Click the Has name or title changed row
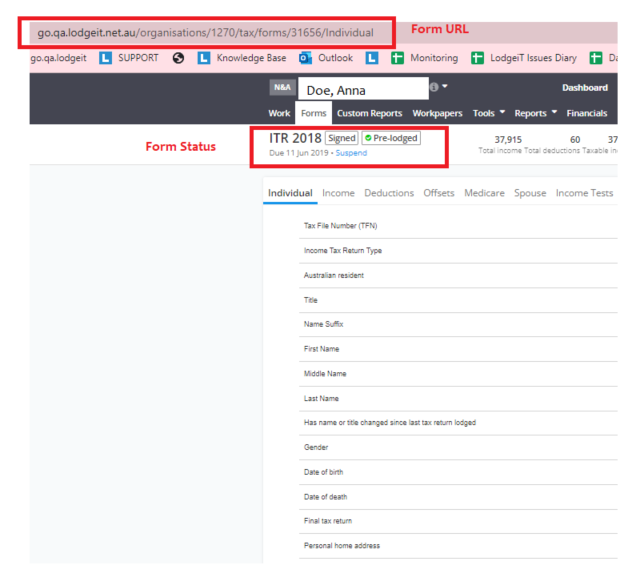638x588 pixels. tap(458, 423)
